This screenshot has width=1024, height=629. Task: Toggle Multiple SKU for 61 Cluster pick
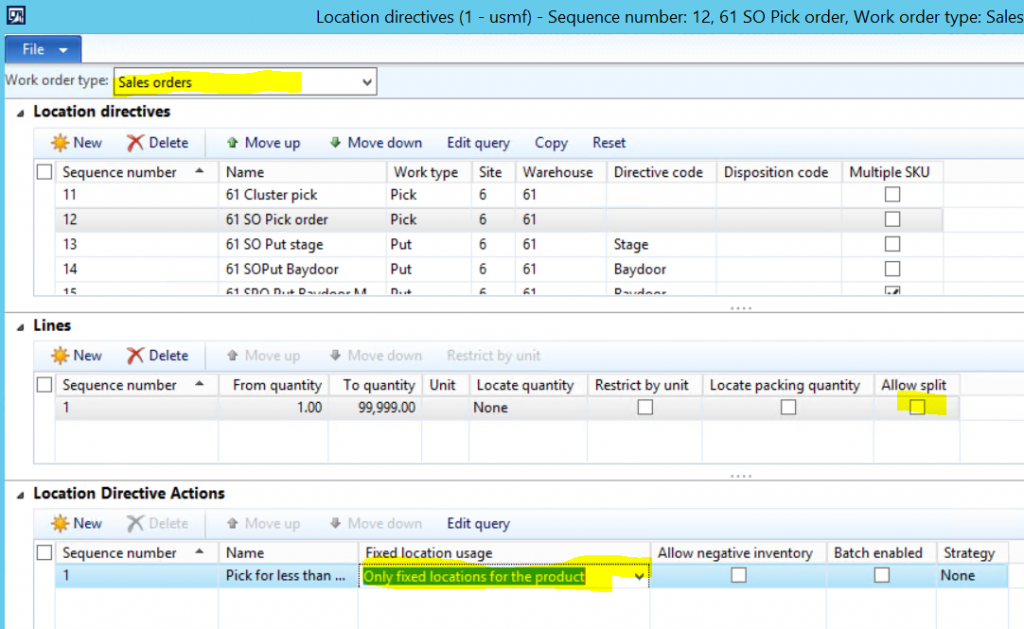click(x=892, y=195)
